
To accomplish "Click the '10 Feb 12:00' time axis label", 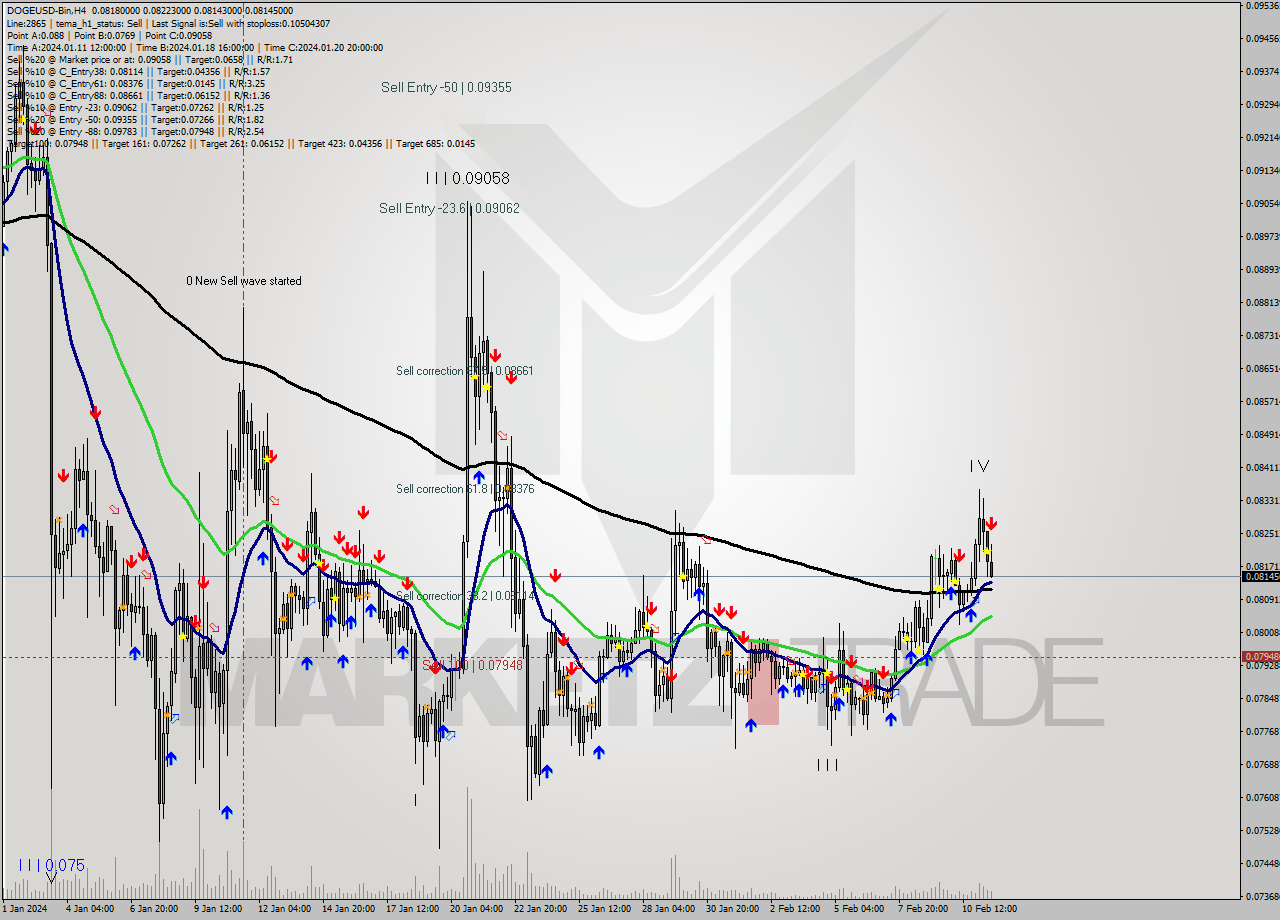I will tap(990, 909).
